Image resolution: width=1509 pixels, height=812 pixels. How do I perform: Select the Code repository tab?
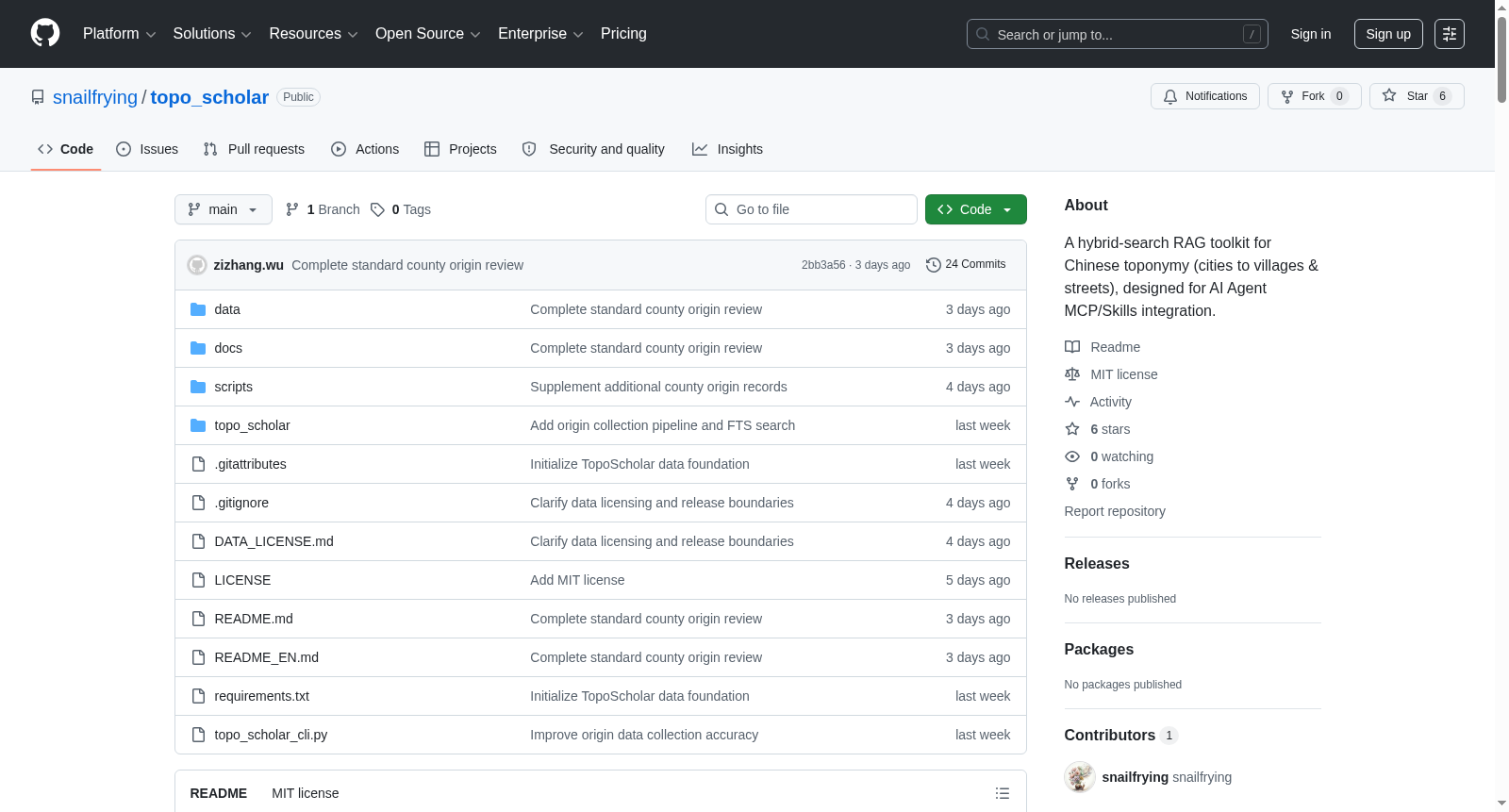(66, 149)
